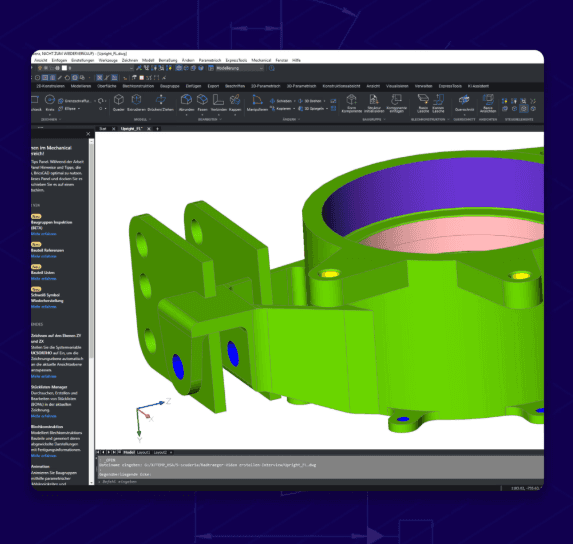The height and width of the screenshot is (544, 573).
Task: Open the Modellierung workspace dropdown
Action: tap(240, 68)
